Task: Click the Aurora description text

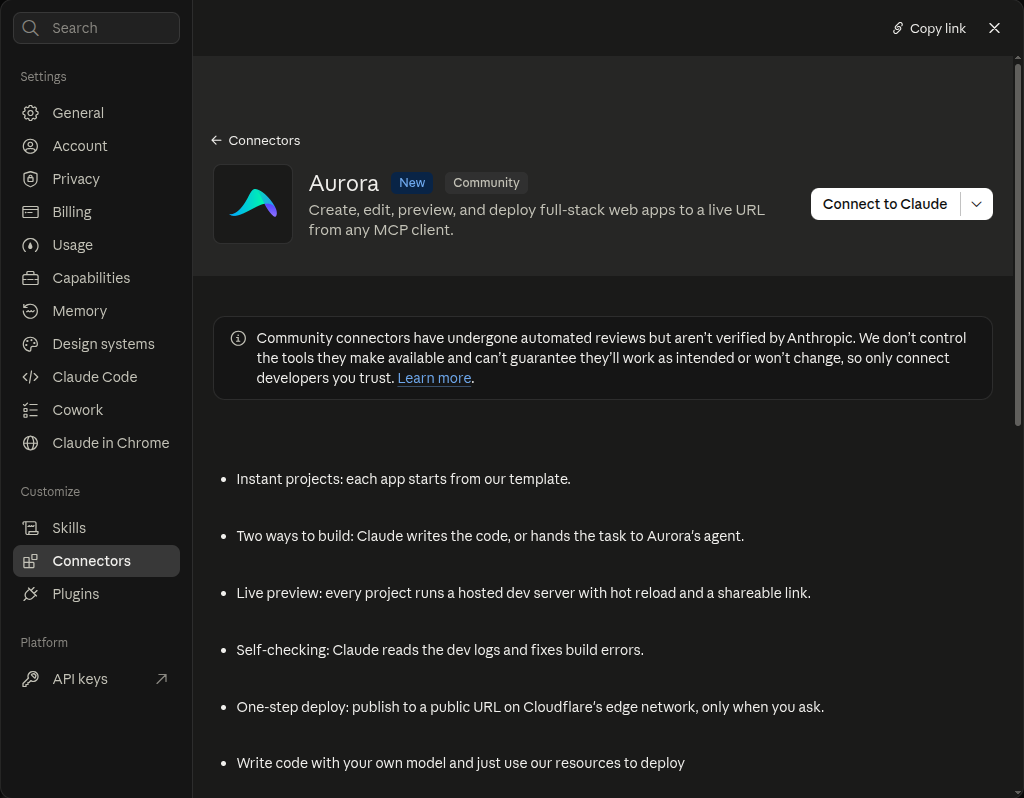Action: pyautogui.click(x=536, y=220)
